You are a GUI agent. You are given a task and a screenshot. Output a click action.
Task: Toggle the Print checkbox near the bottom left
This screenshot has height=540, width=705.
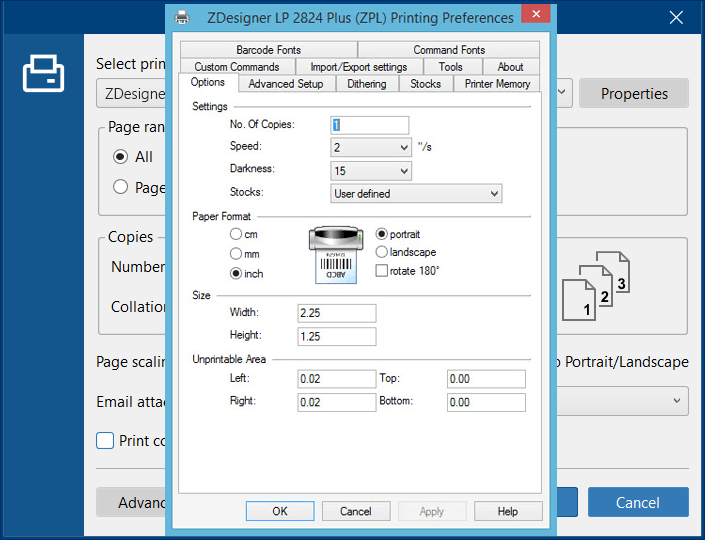pos(105,441)
